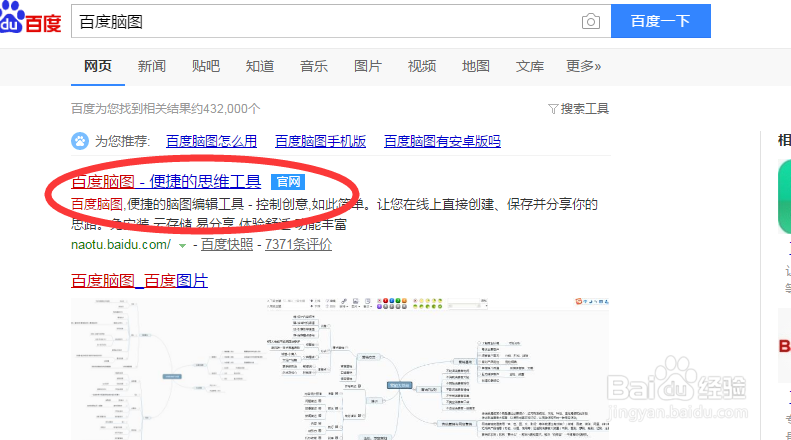Click the 百度一下 search button
791x440 pixels.
pos(661,21)
